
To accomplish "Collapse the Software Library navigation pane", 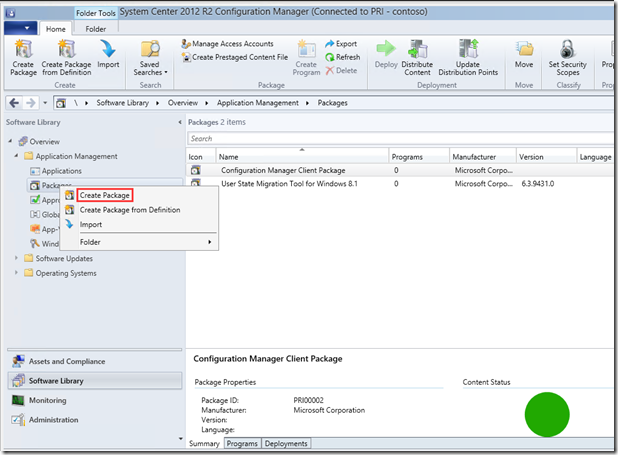I will (180, 122).
